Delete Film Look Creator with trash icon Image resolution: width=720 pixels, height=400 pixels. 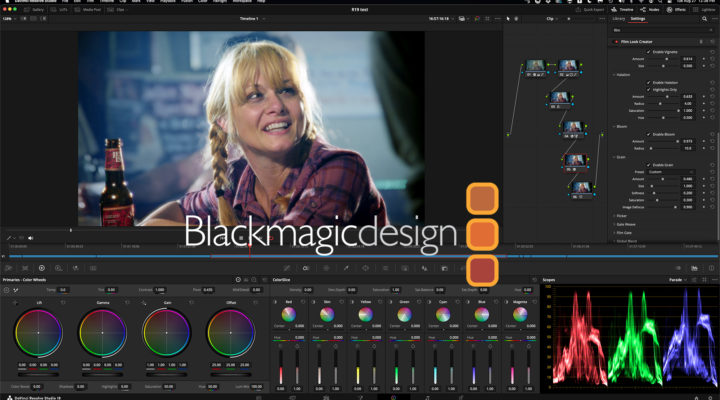701,42
